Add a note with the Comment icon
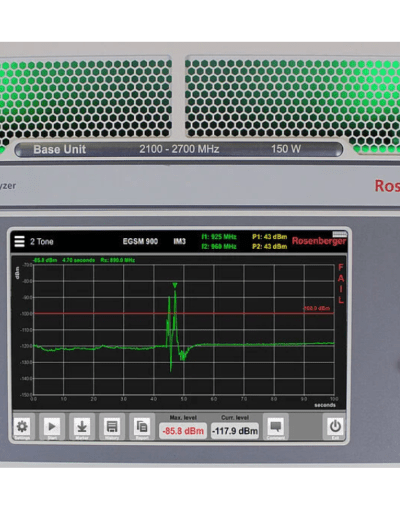Image resolution: width=400 pixels, height=516 pixels. 276,426
